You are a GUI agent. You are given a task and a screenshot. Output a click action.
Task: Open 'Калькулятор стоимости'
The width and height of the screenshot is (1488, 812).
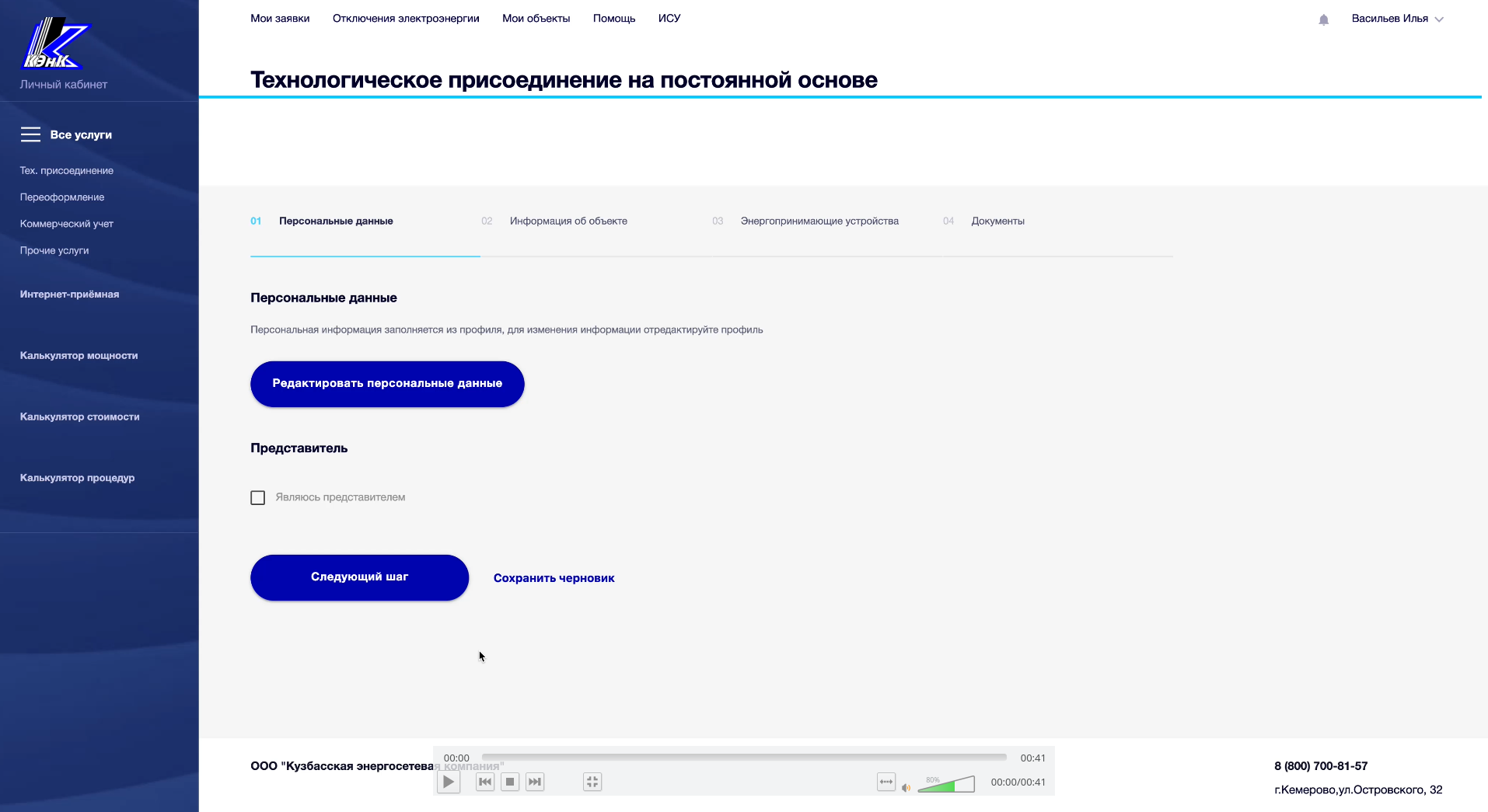point(80,417)
